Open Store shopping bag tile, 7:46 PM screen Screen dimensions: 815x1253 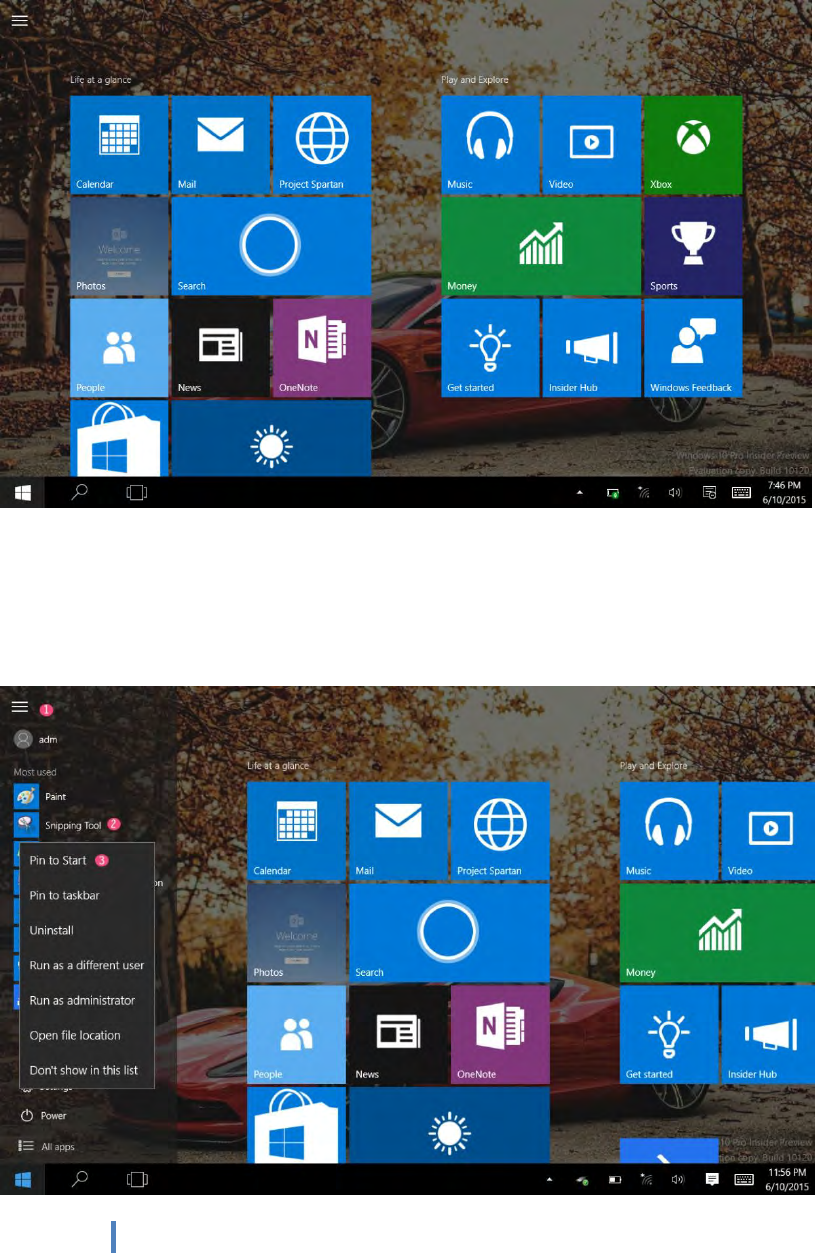point(119,438)
